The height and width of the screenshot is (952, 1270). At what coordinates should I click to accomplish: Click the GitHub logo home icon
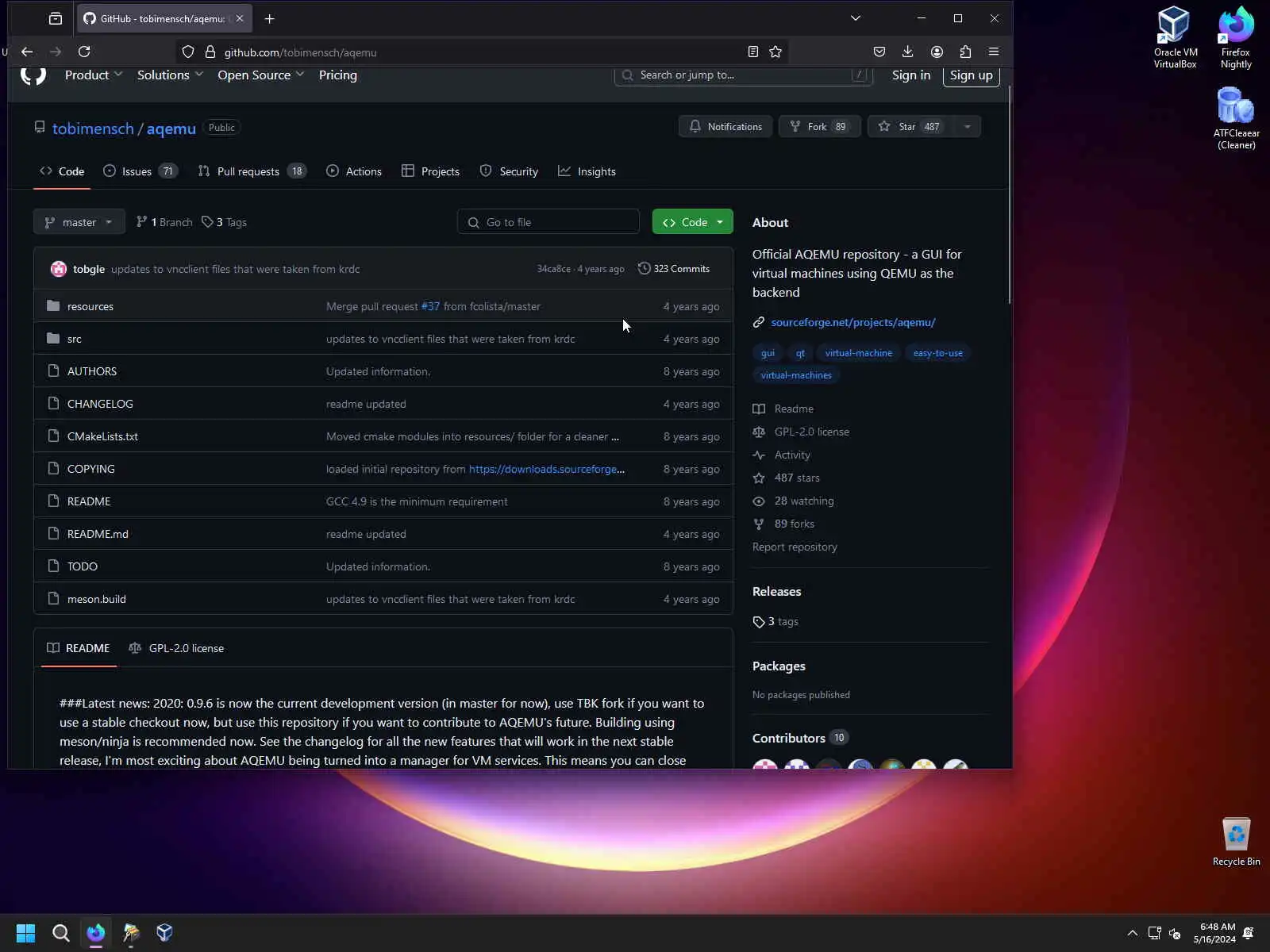click(33, 75)
